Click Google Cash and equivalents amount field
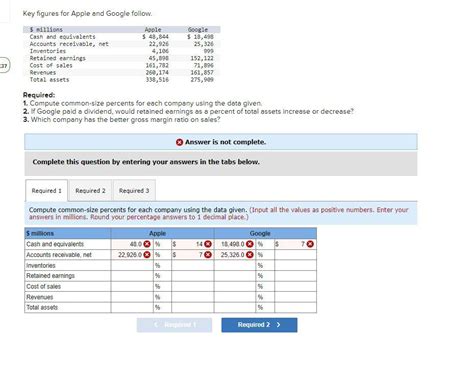The image size is (474, 385). (x=235, y=244)
